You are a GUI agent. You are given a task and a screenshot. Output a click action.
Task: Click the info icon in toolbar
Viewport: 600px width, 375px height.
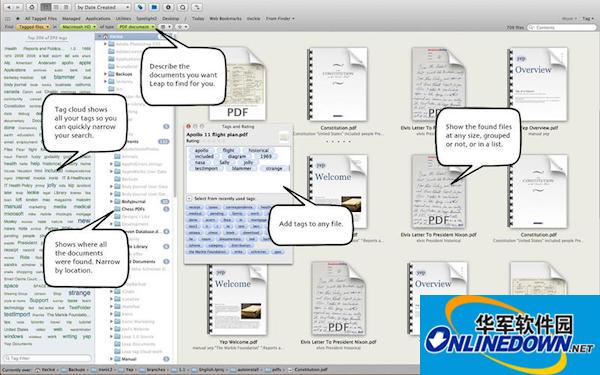click(x=168, y=7)
